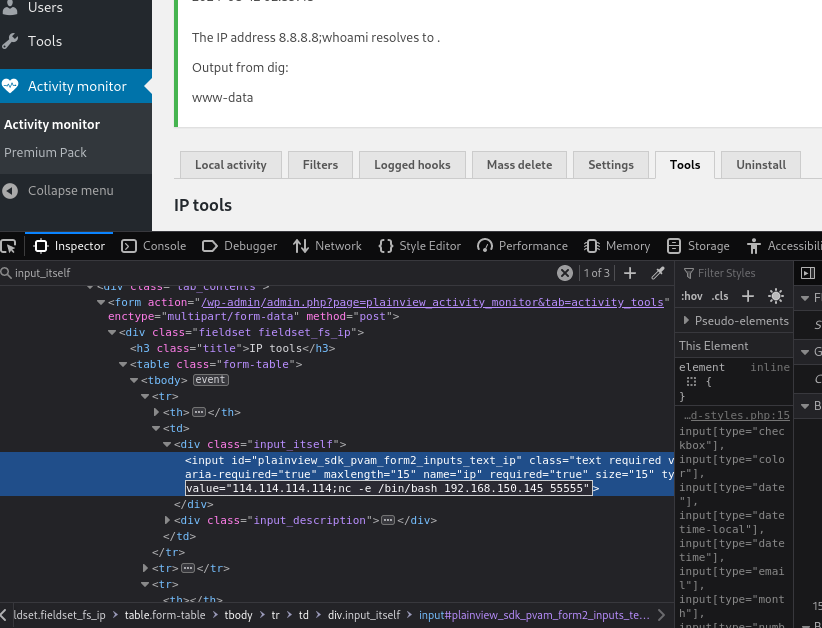Switch to the Network panel
The width and height of the screenshot is (822, 628).
pos(328,246)
